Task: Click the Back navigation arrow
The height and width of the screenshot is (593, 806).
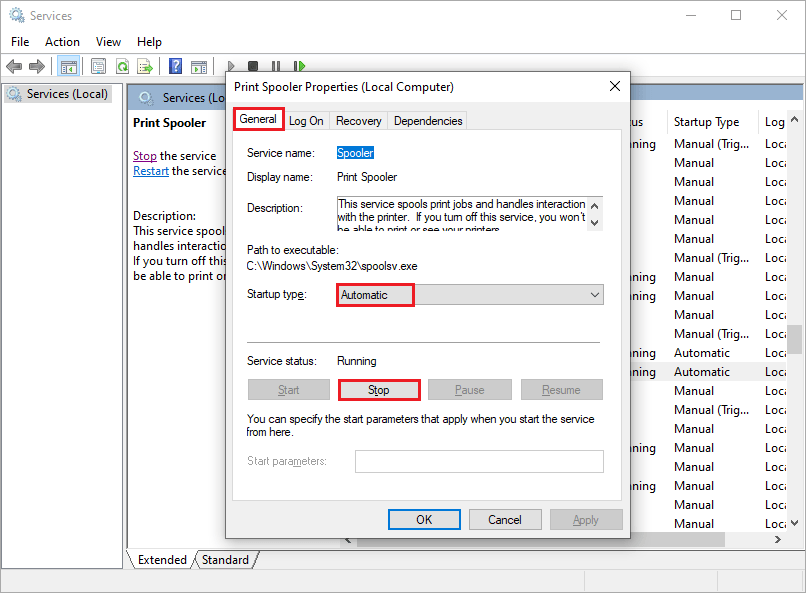Action: 14,66
